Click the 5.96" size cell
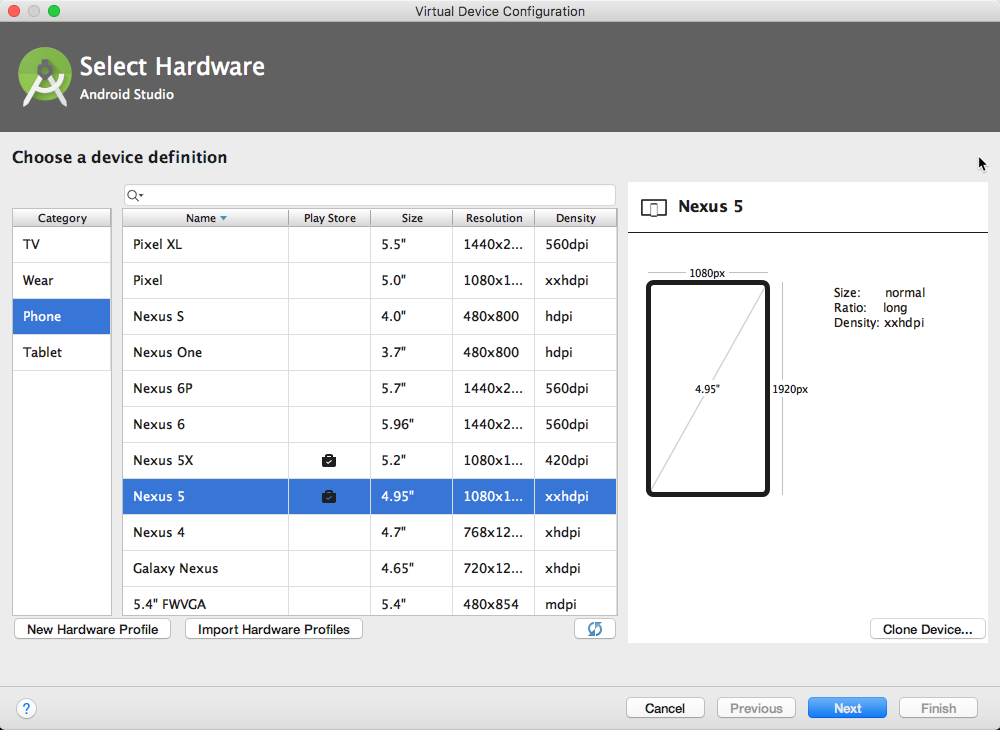 pyautogui.click(x=411, y=424)
